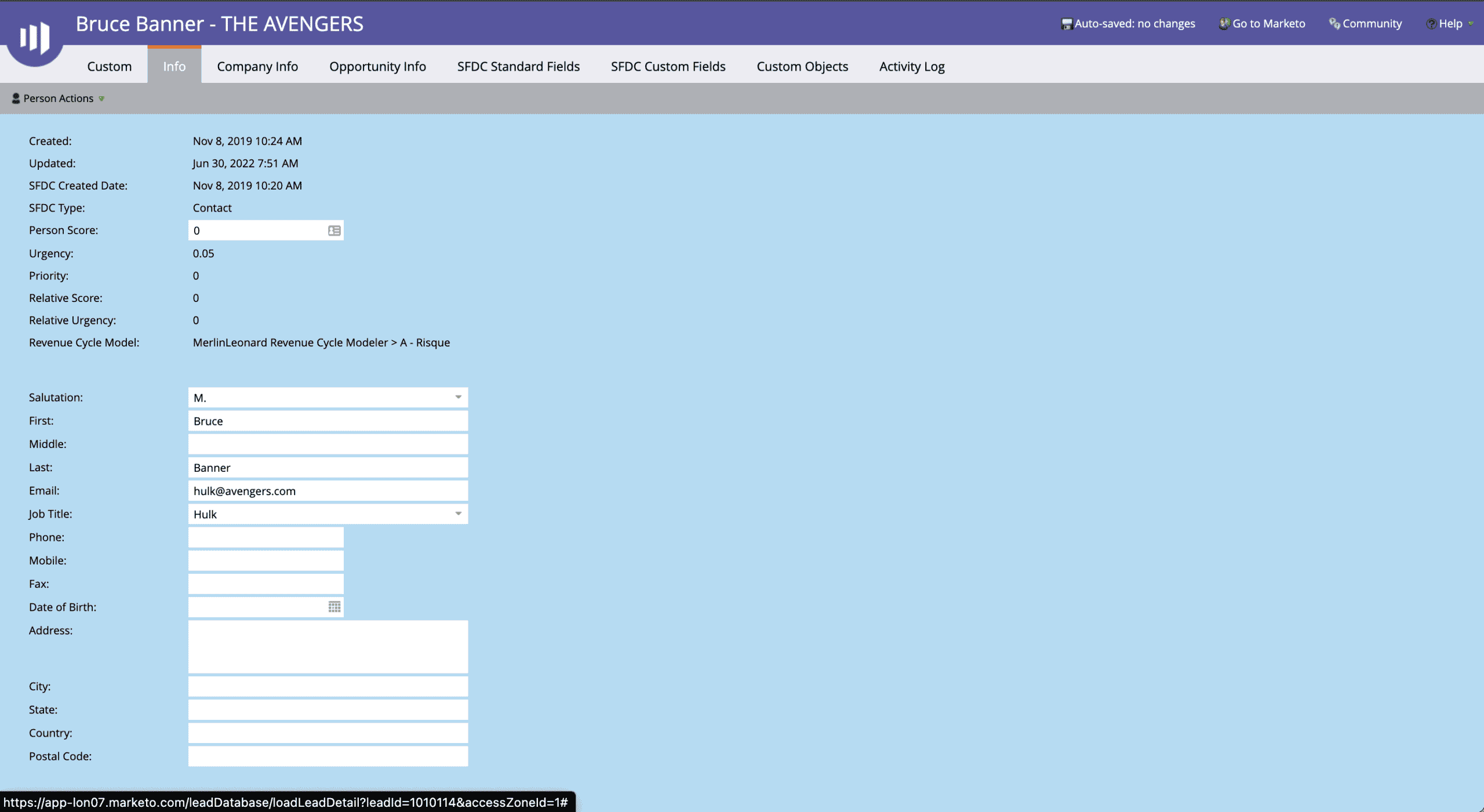Viewport: 1484px width, 812px height.
Task: Open the Community link
Action: coord(1372,24)
